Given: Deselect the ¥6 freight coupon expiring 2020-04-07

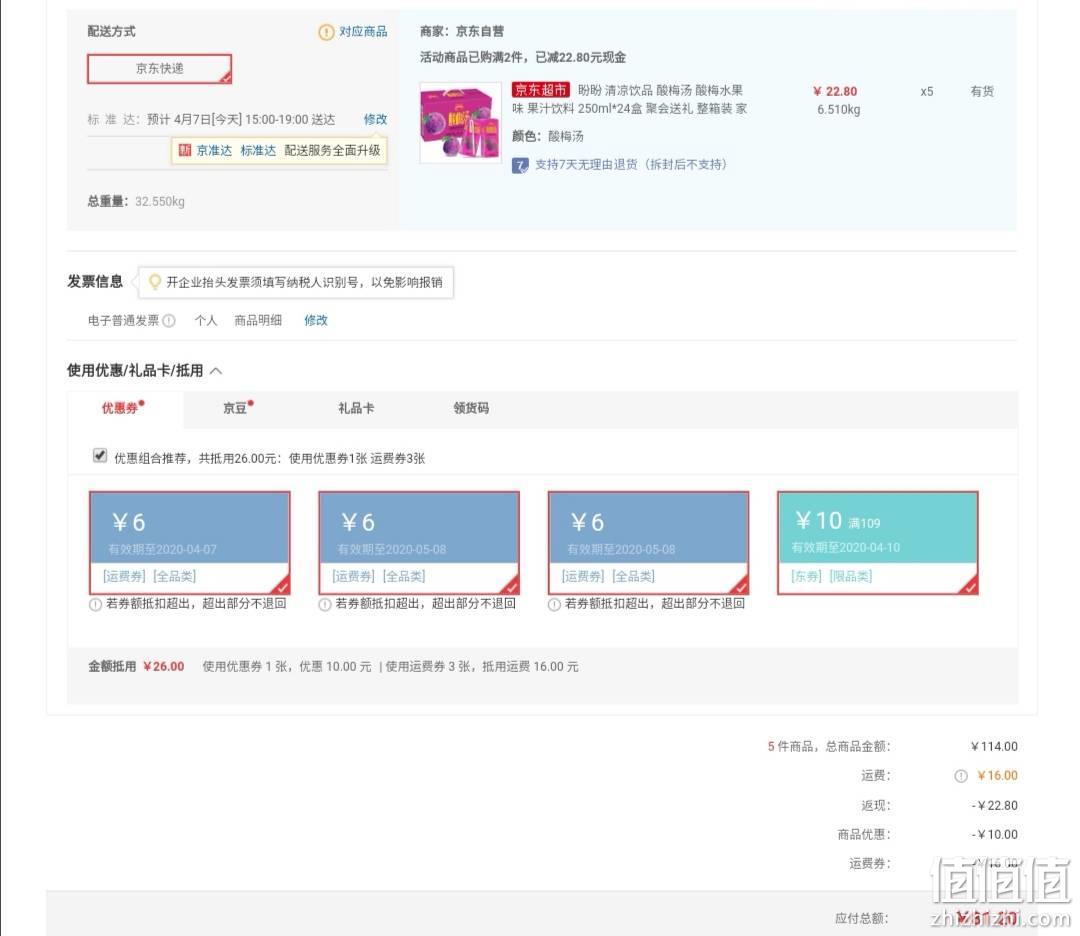Looking at the screenshot, I should tap(189, 543).
